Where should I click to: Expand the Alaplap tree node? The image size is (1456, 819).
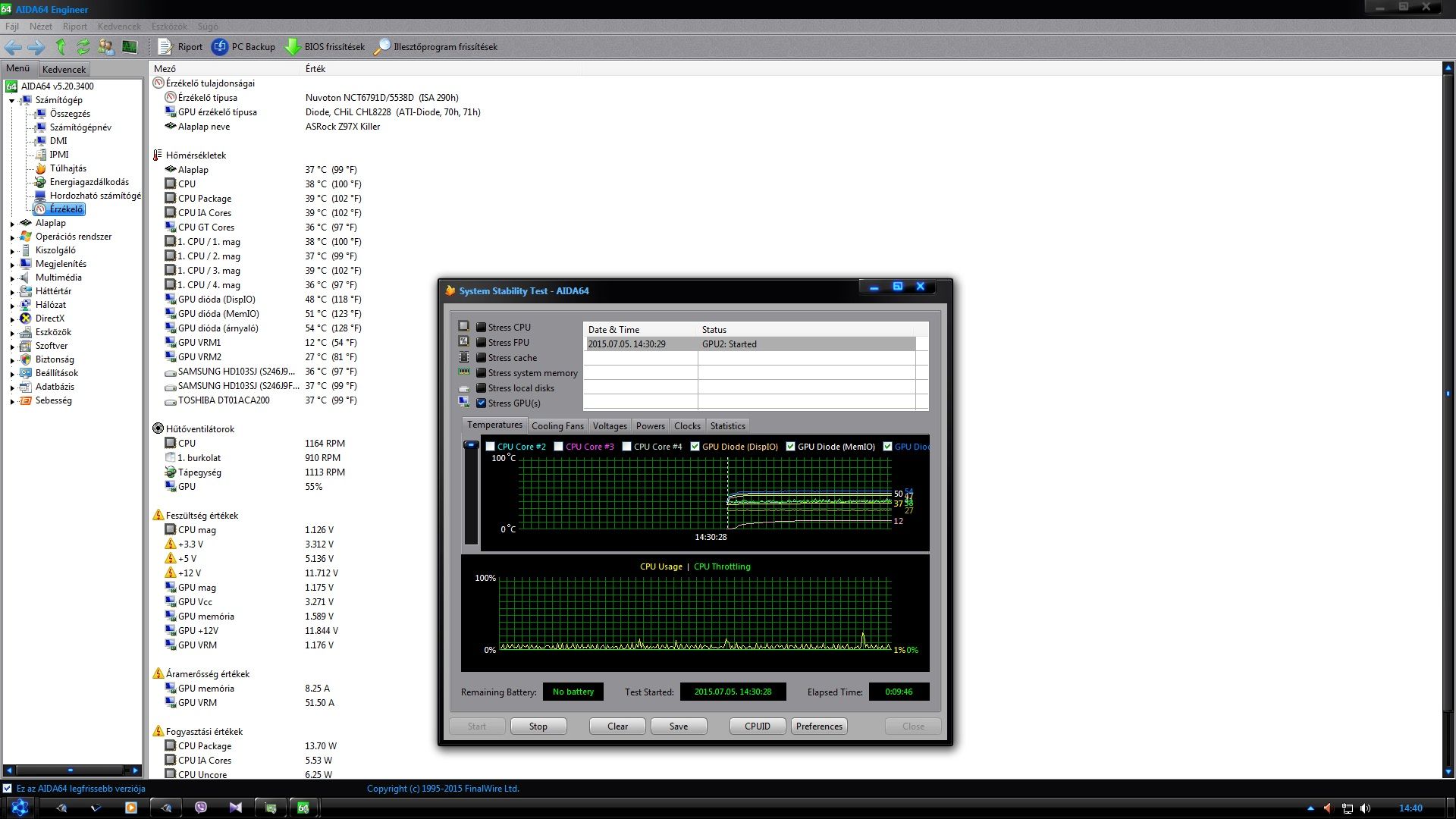(x=11, y=224)
